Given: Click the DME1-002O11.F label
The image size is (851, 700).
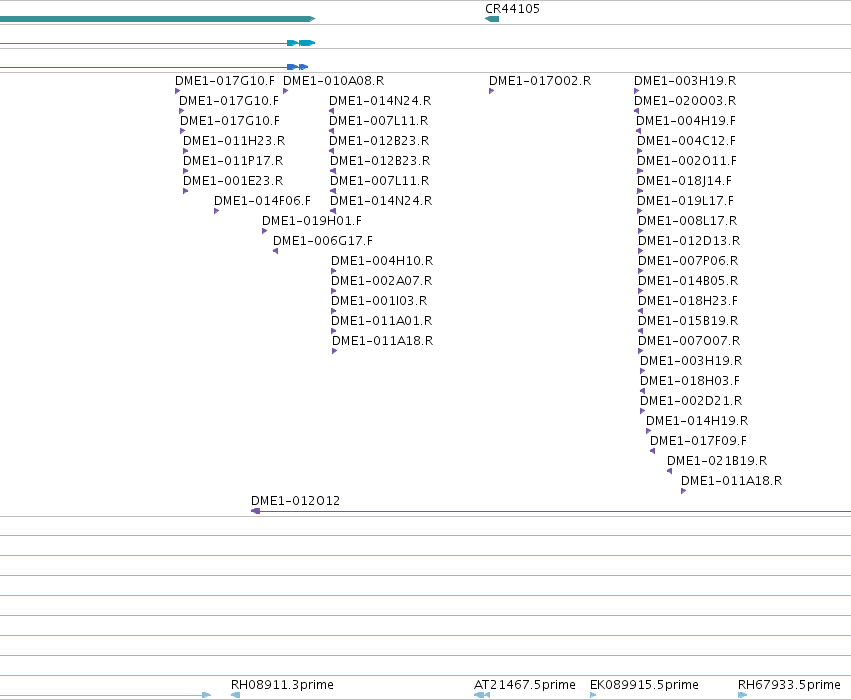Looking at the screenshot, I should click(x=687, y=161).
